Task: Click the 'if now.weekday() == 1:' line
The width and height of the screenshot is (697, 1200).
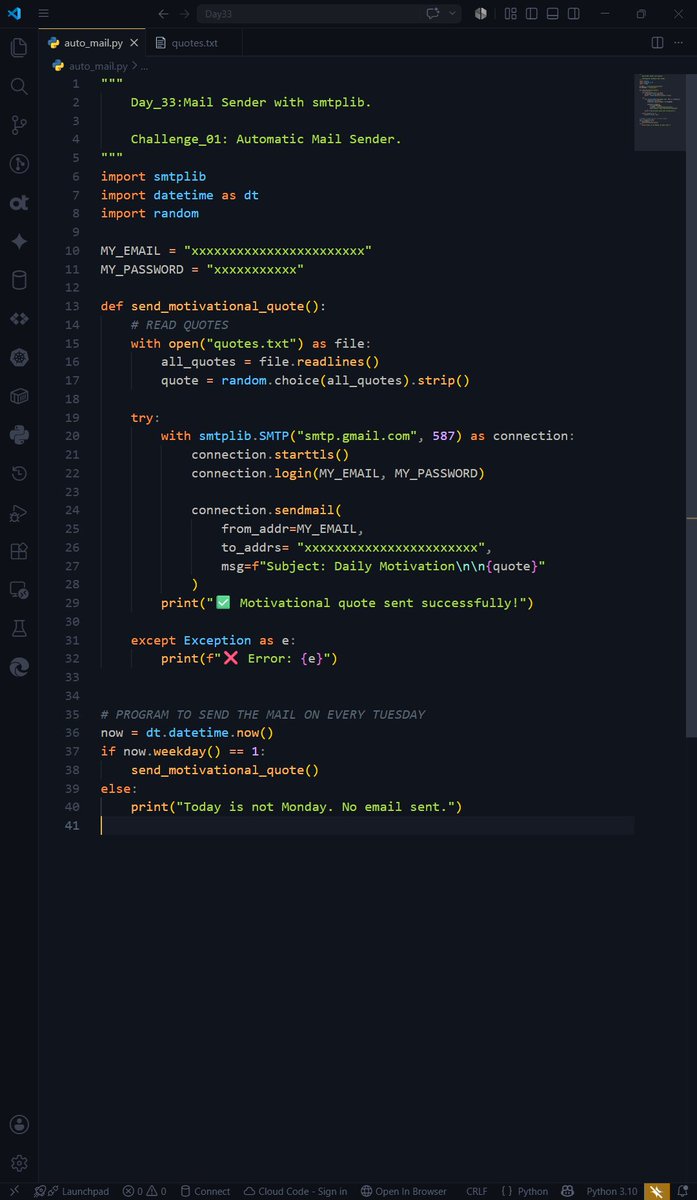Action: tap(183, 751)
